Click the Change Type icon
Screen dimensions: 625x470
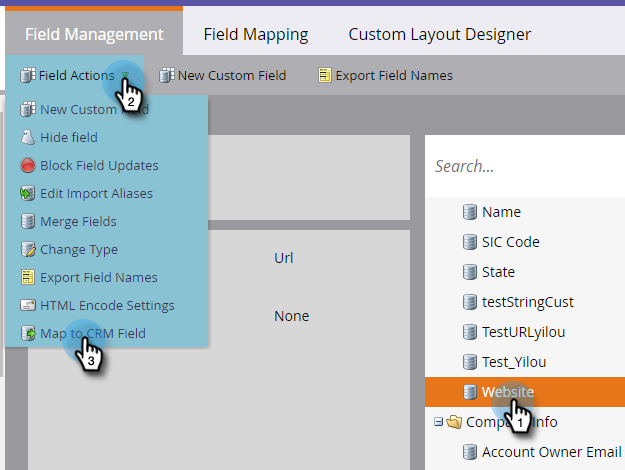tap(28, 249)
